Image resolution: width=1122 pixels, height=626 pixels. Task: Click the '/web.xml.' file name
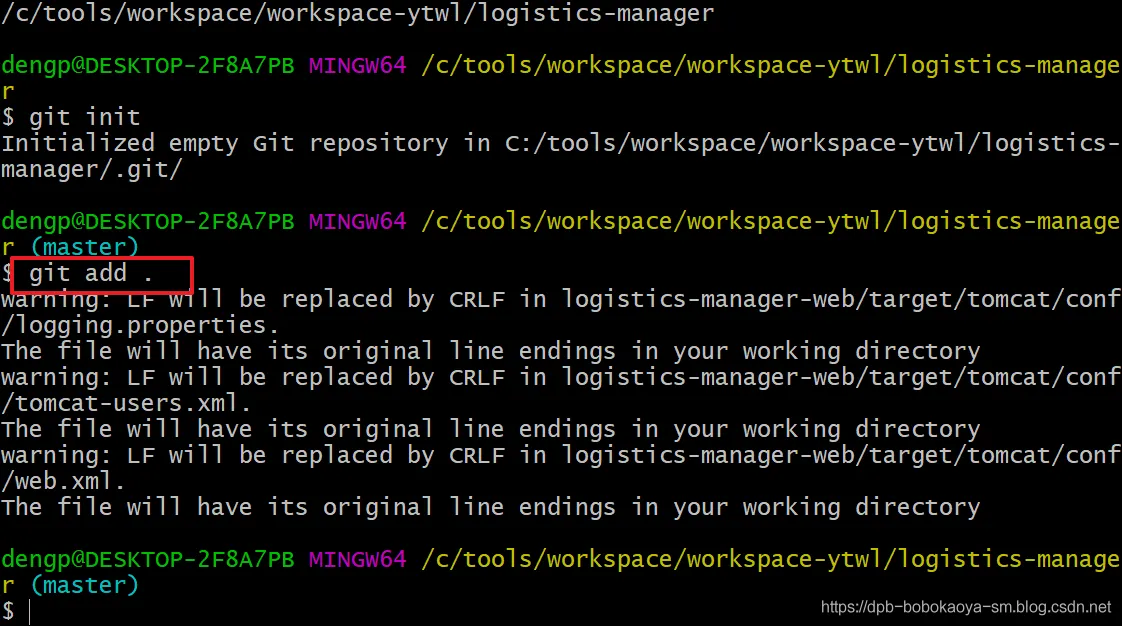coord(63,481)
